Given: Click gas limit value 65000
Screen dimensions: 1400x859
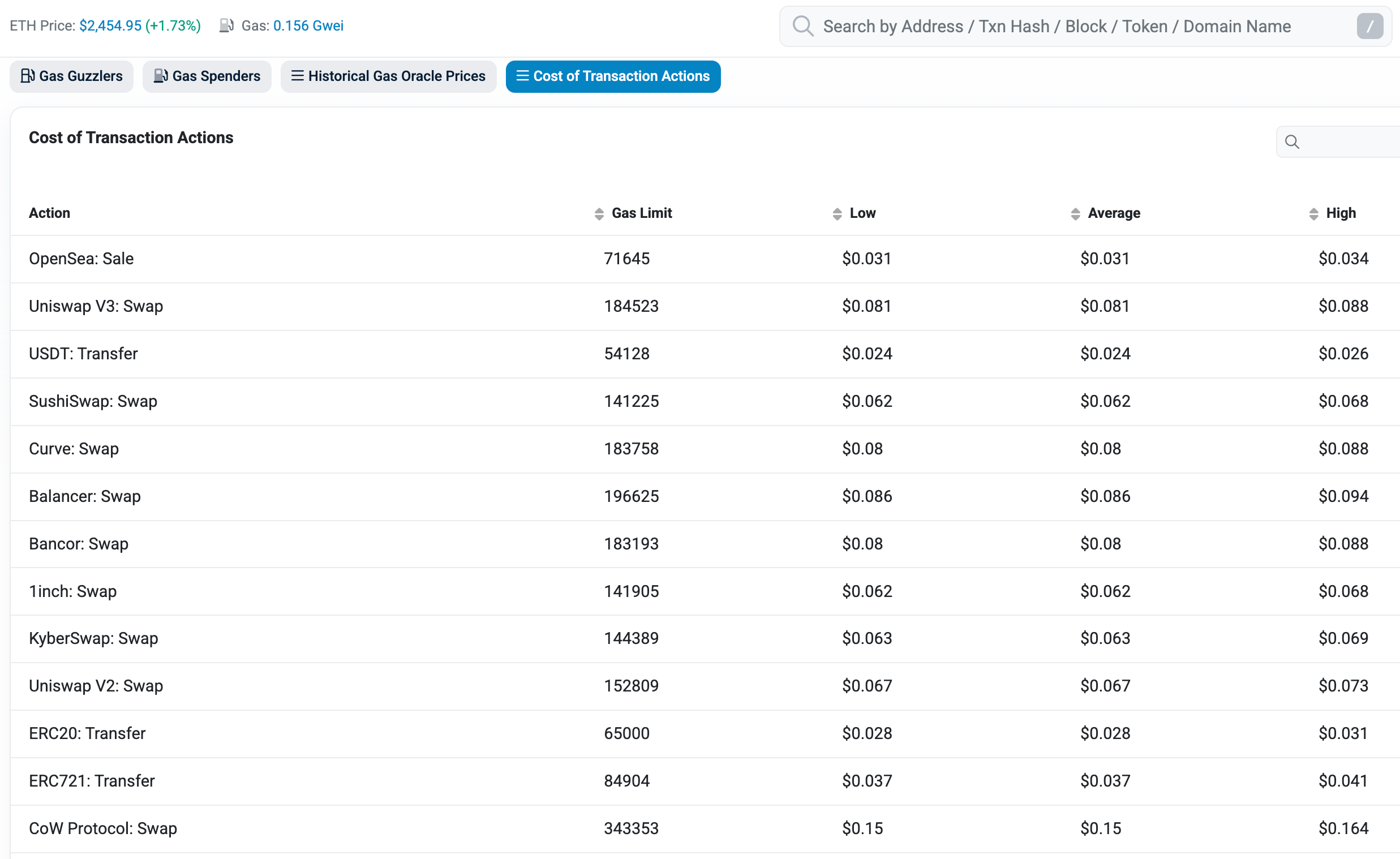Looking at the screenshot, I should [626, 733].
